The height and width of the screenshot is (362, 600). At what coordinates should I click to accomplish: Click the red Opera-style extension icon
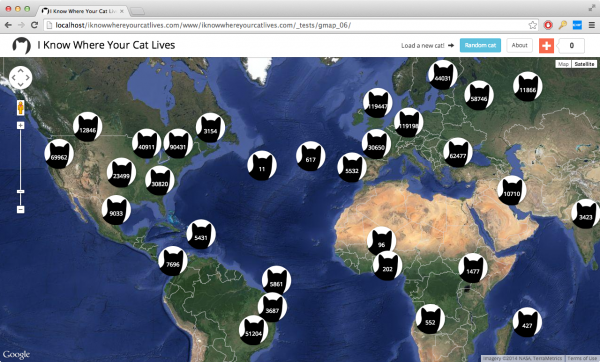click(548, 25)
